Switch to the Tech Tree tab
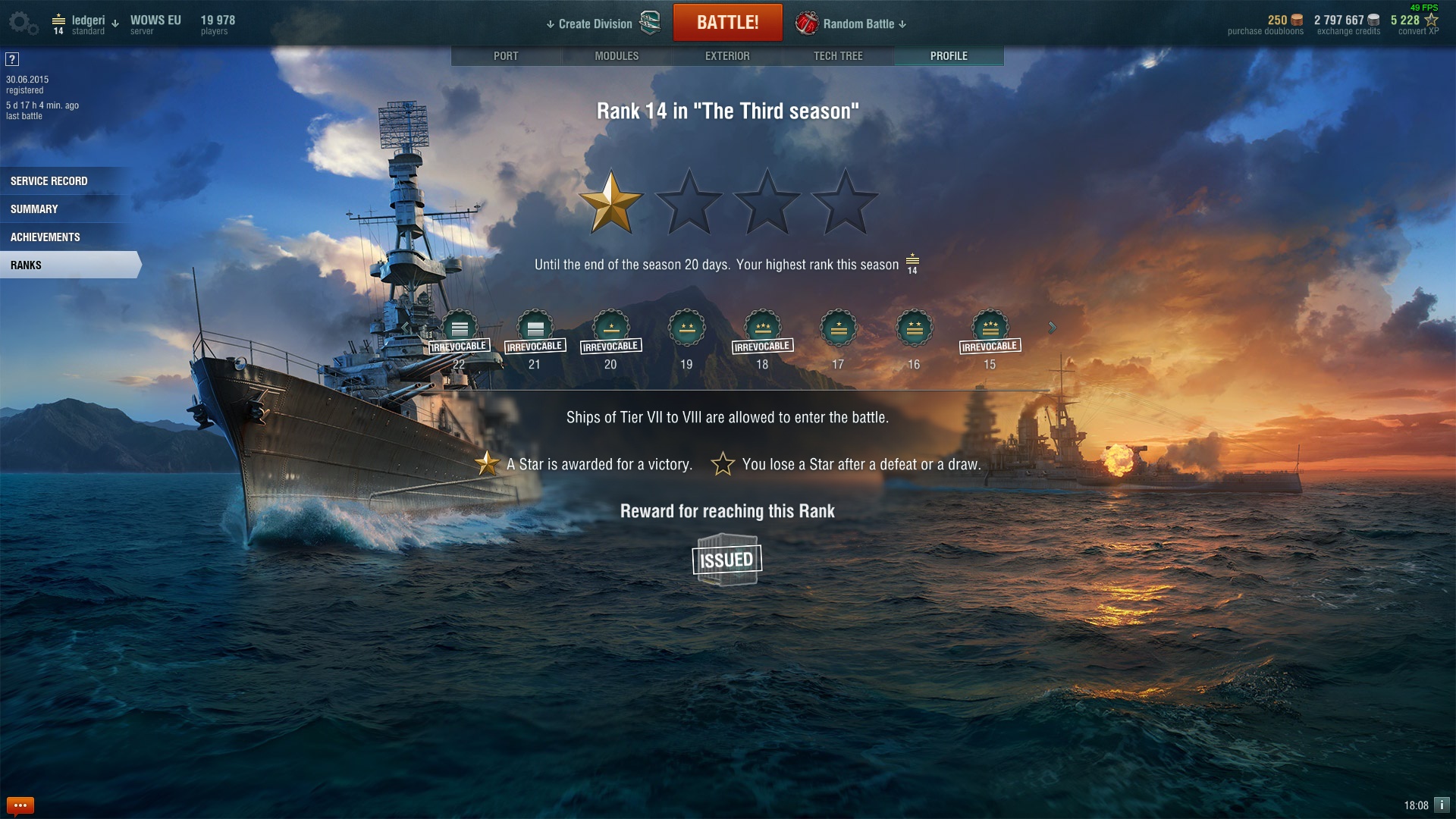 (838, 56)
